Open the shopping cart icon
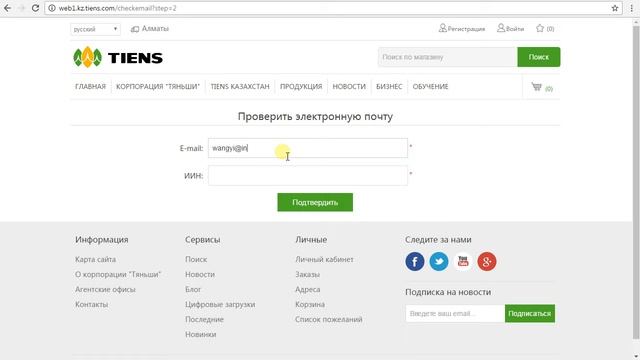Viewport: 640px width, 360px height. click(536, 87)
